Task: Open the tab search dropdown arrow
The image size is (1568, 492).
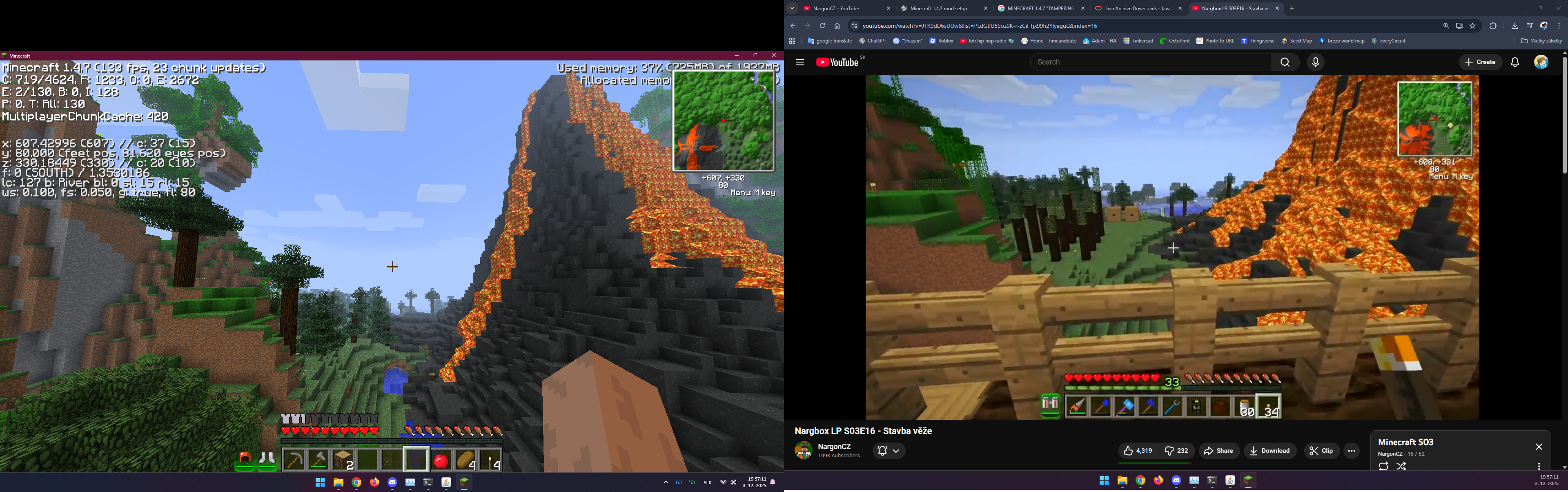Action: [x=792, y=9]
